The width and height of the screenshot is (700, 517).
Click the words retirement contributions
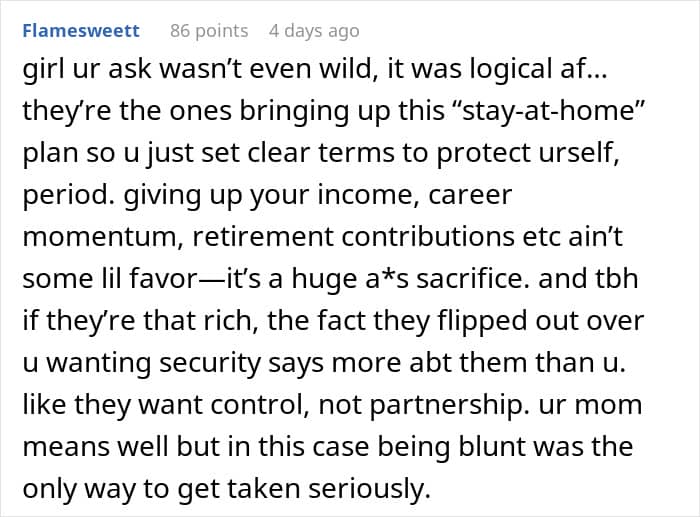[353, 237]
